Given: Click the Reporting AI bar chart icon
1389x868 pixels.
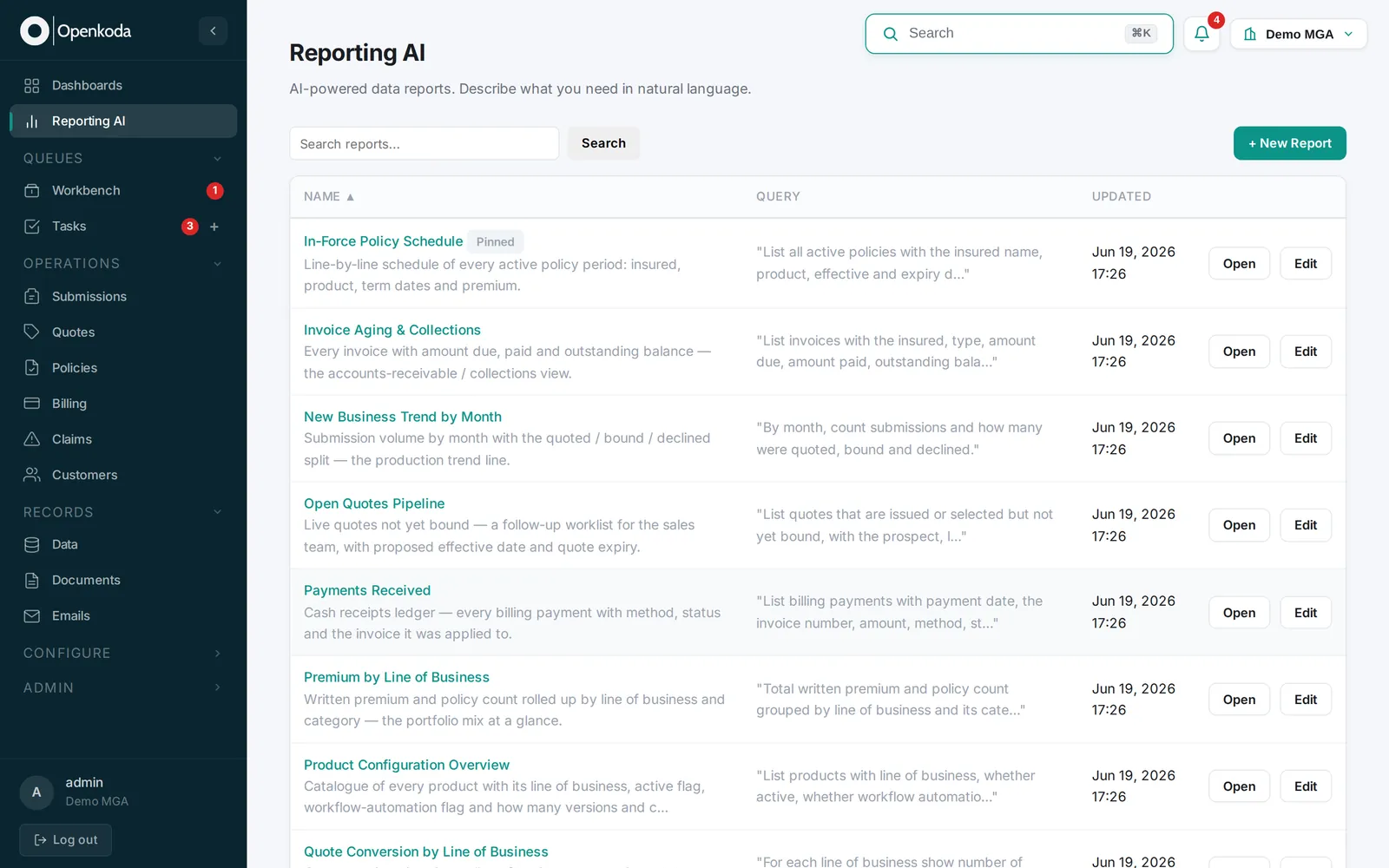Looking at the screenshot, I should click(x=32, y=122).
